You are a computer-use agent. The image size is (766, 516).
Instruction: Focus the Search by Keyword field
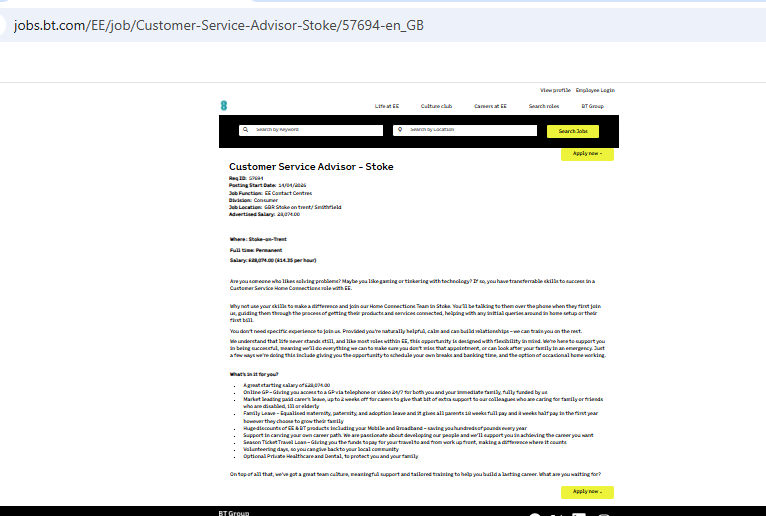pos(311,130)
